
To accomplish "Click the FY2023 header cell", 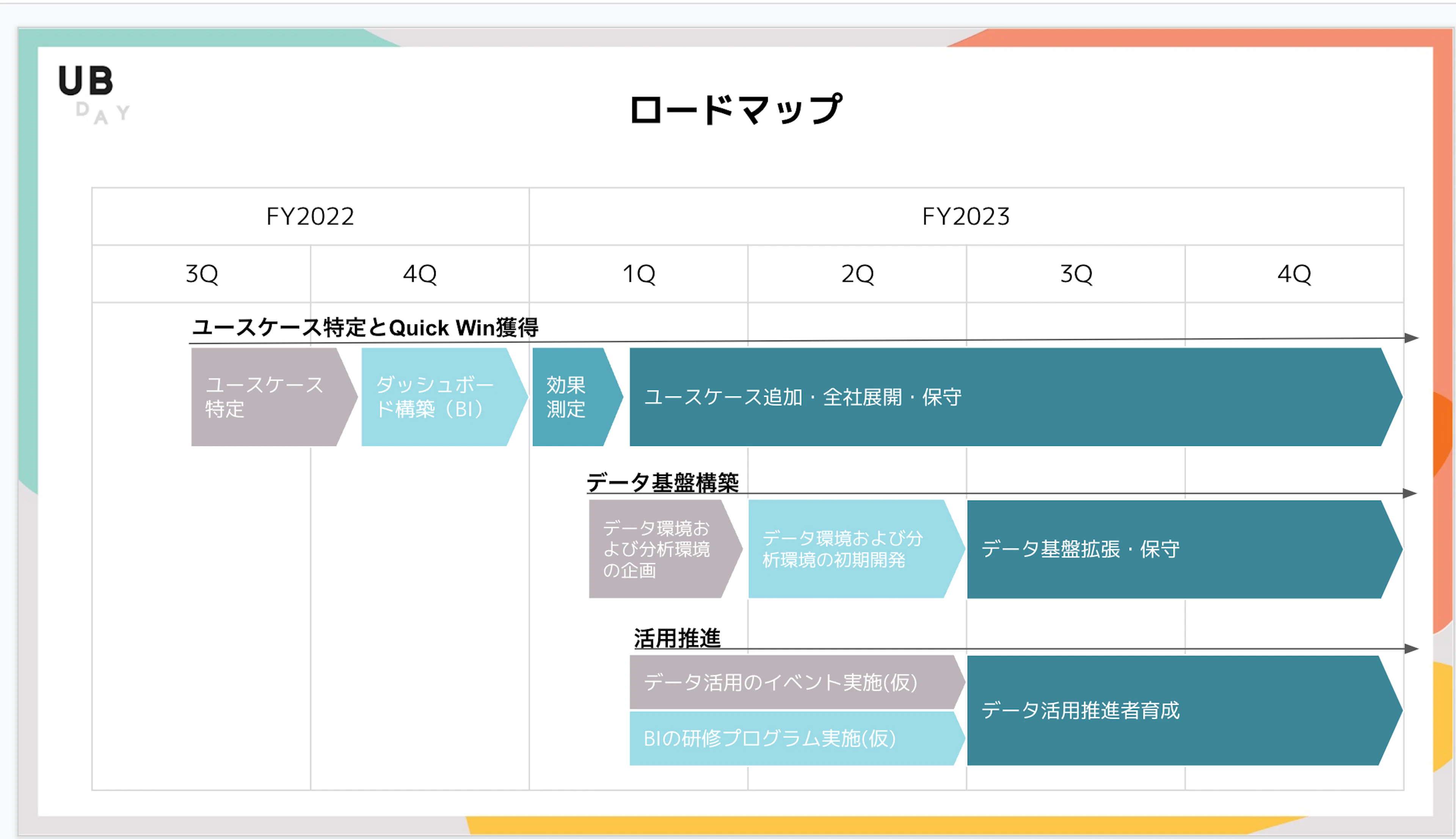I will 966,217.
